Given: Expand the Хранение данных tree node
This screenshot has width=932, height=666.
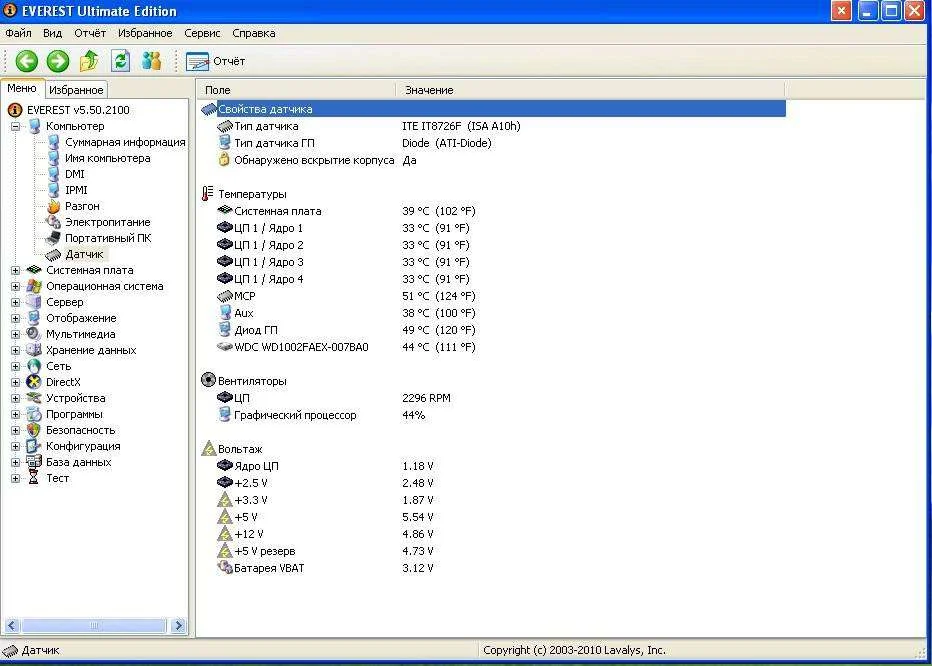Looking at the screenshot, I should 15,351.
